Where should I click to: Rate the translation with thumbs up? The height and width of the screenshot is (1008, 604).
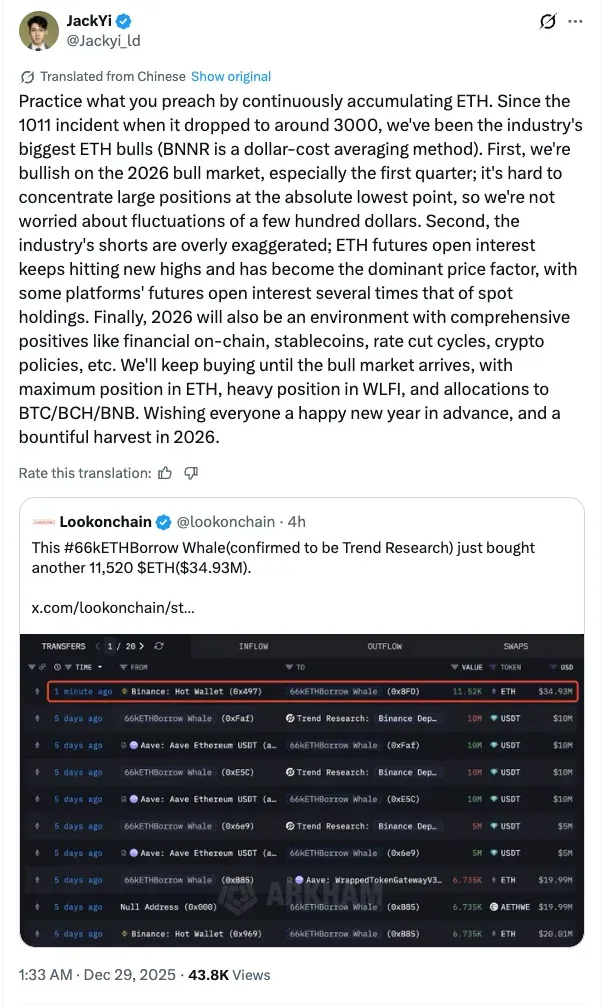click(x=166, y=473)
